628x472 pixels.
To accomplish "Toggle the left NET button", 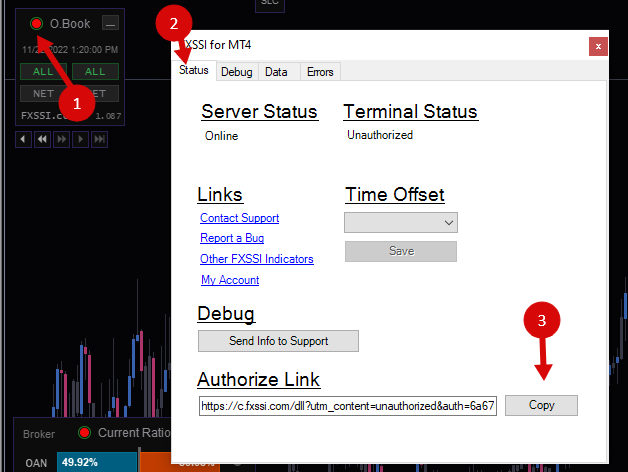I will pos(43,93).
